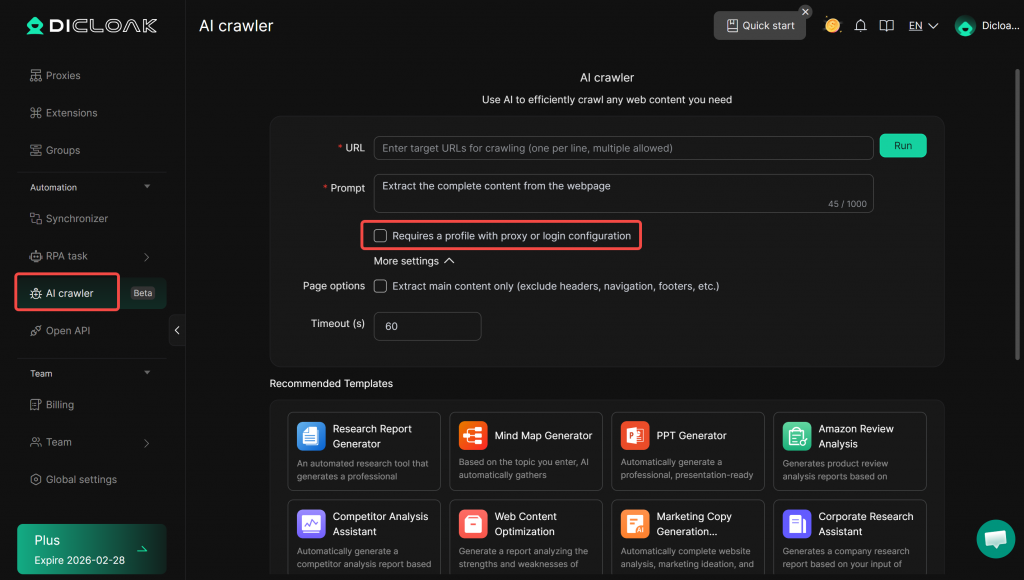The height and width of the screenshot is (580, 1024).
Task: Click the notification bell icon
Action: [x=860, y=26]
